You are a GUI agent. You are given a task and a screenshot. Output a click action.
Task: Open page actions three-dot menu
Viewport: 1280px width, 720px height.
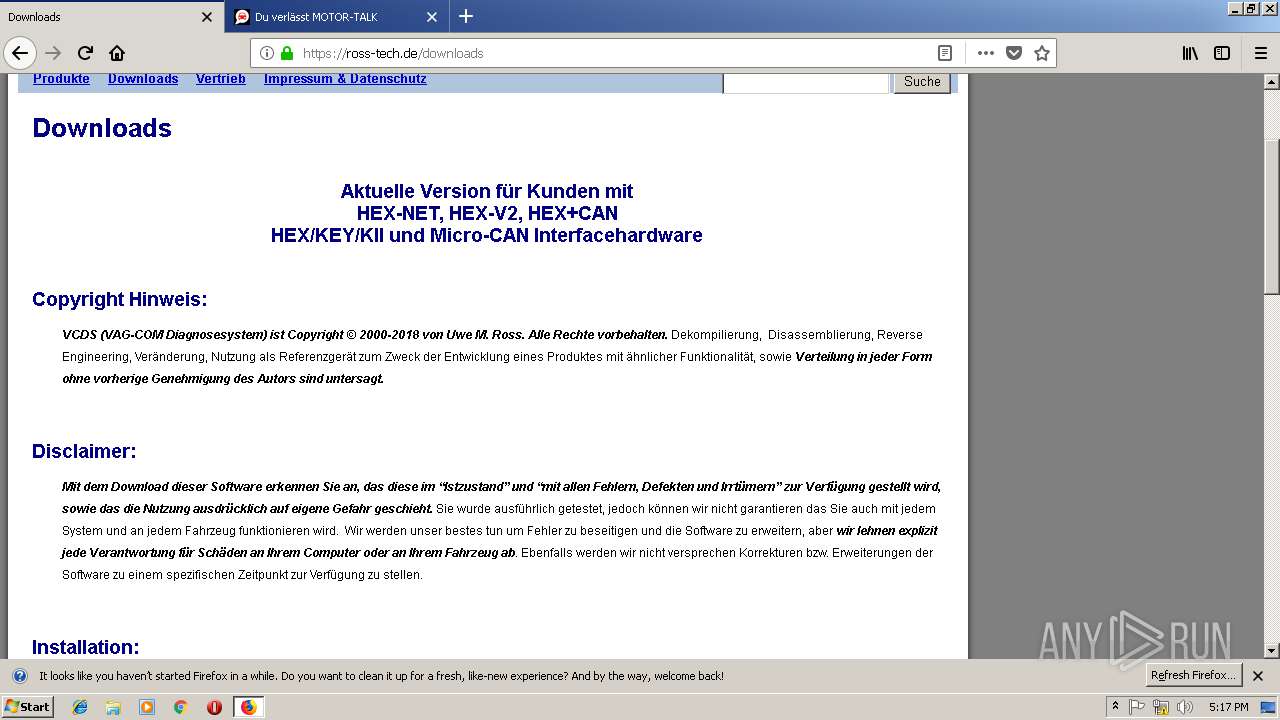click(x=986, y=53)
